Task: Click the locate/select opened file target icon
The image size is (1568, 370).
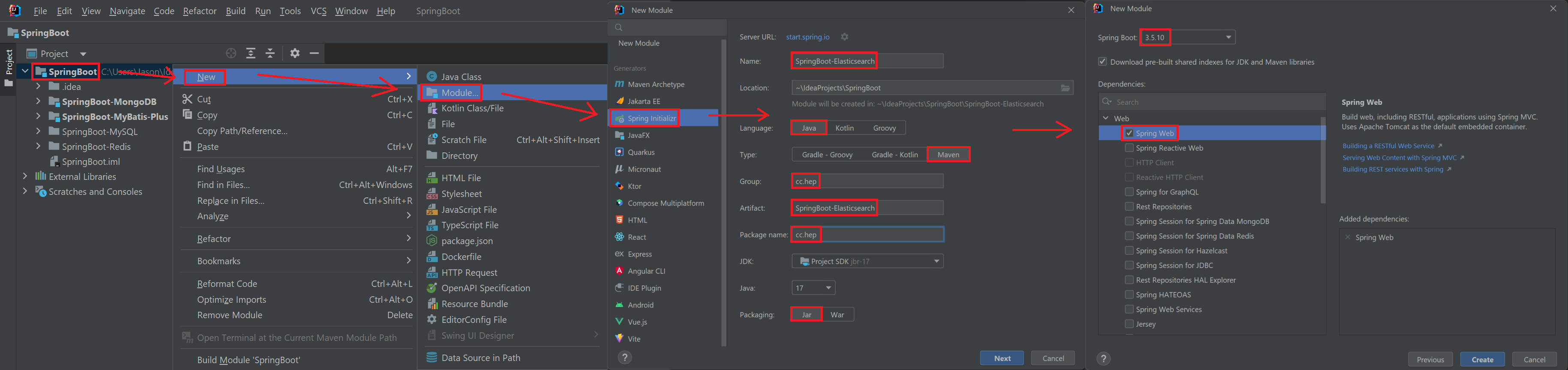Action: (231, 54)
